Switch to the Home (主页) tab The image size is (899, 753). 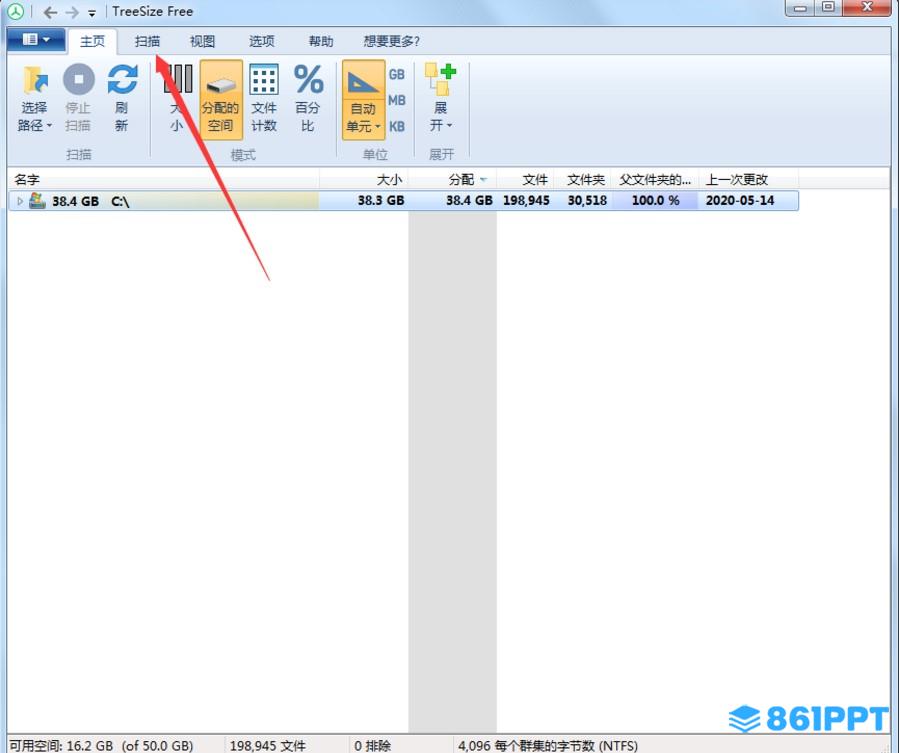point(92,41)
